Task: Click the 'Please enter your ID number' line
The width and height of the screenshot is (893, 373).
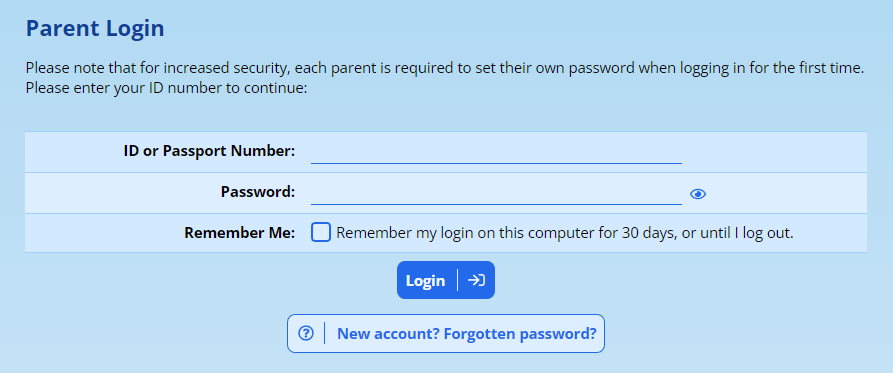Action: point(166,89)
